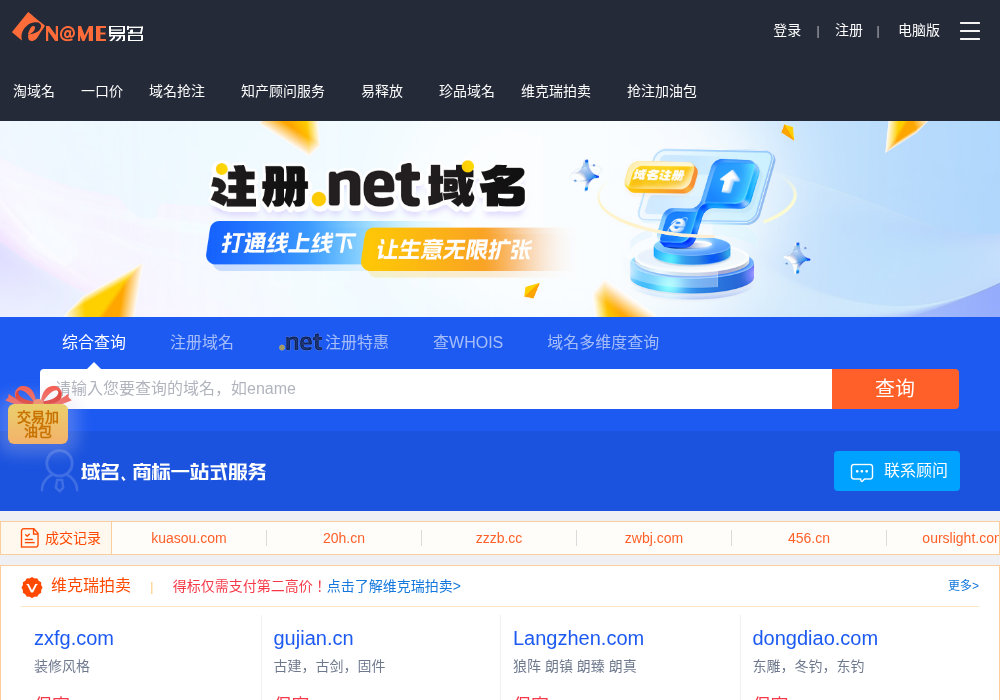Click the 更多> link
Viewport: 1000px width, 700px height.
point(963,585)
